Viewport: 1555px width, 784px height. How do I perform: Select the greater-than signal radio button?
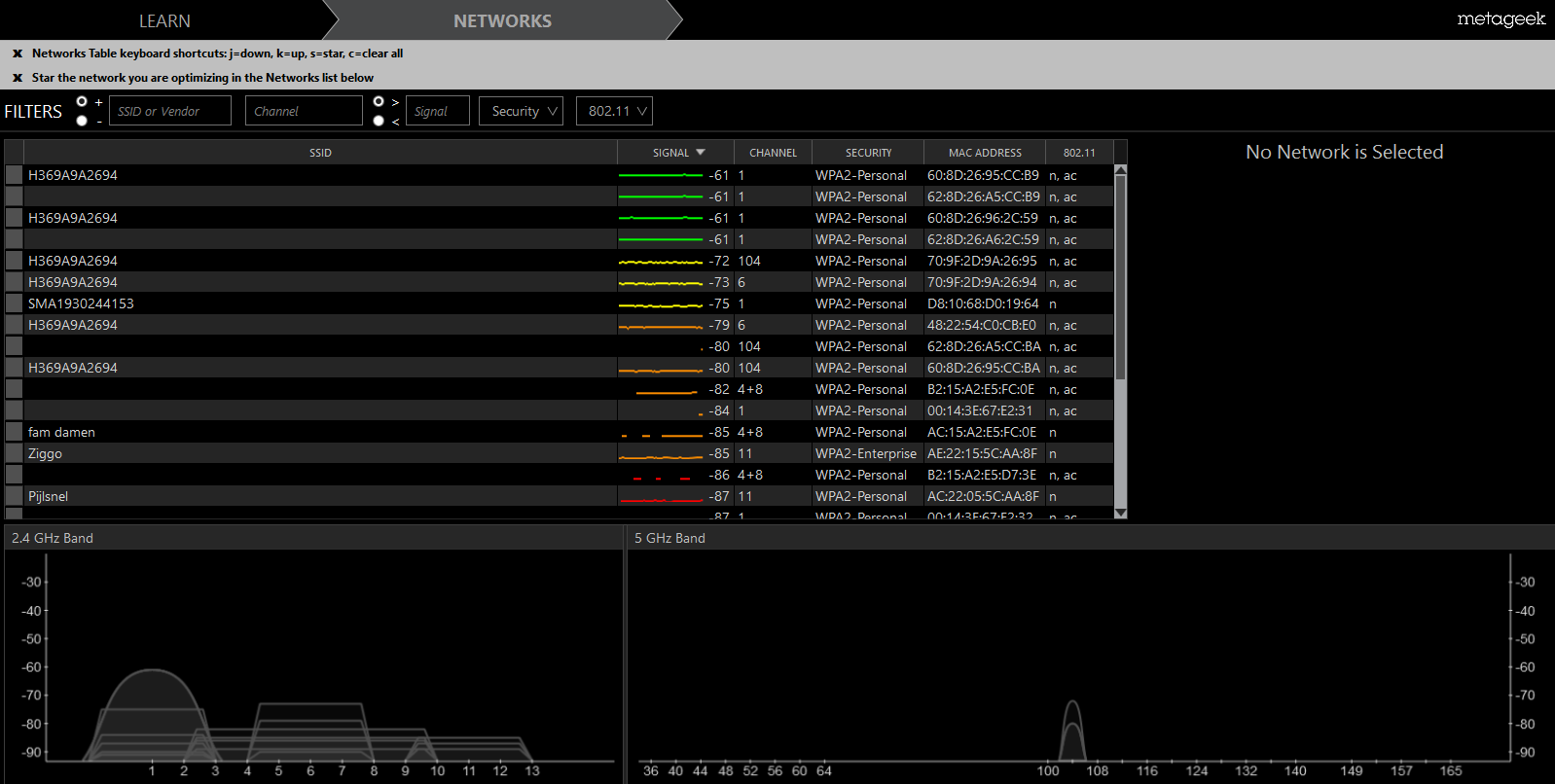(x=379, y=101)
